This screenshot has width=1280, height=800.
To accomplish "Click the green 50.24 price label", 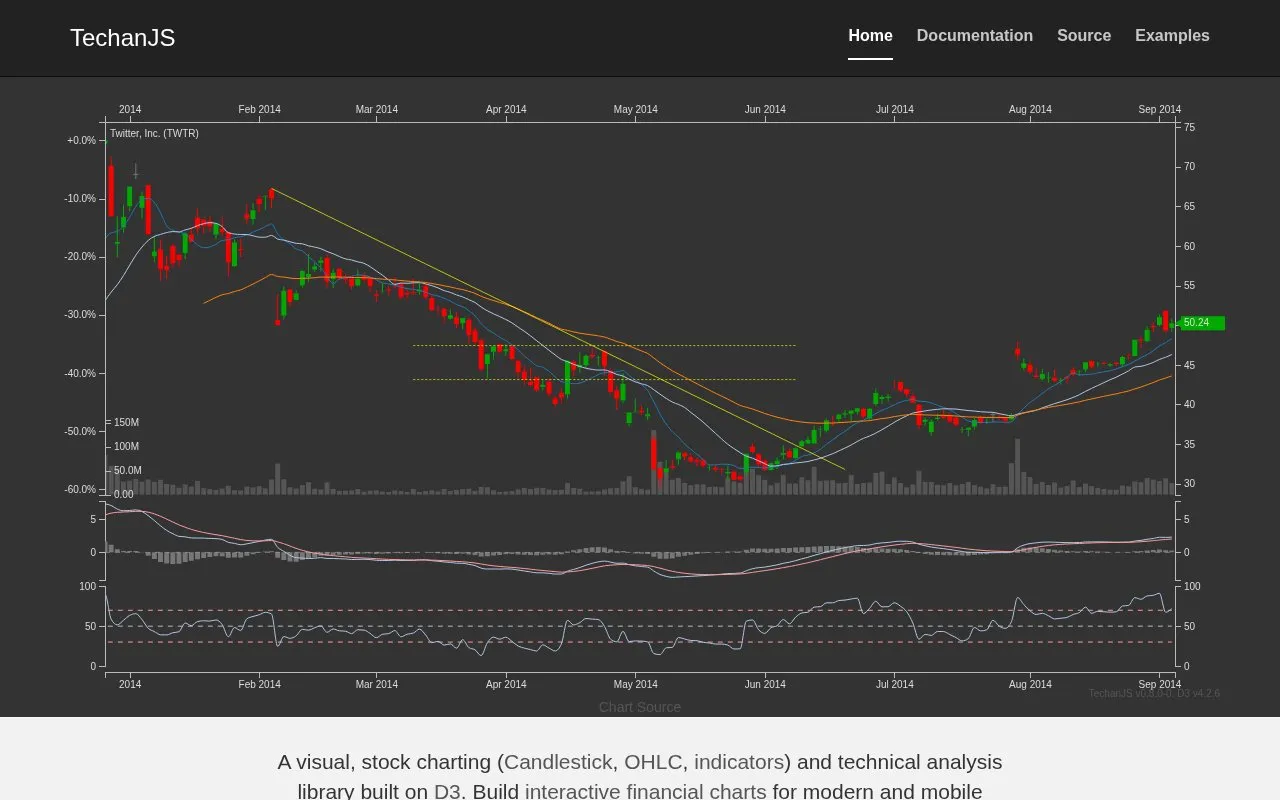I will [1203, 323].
